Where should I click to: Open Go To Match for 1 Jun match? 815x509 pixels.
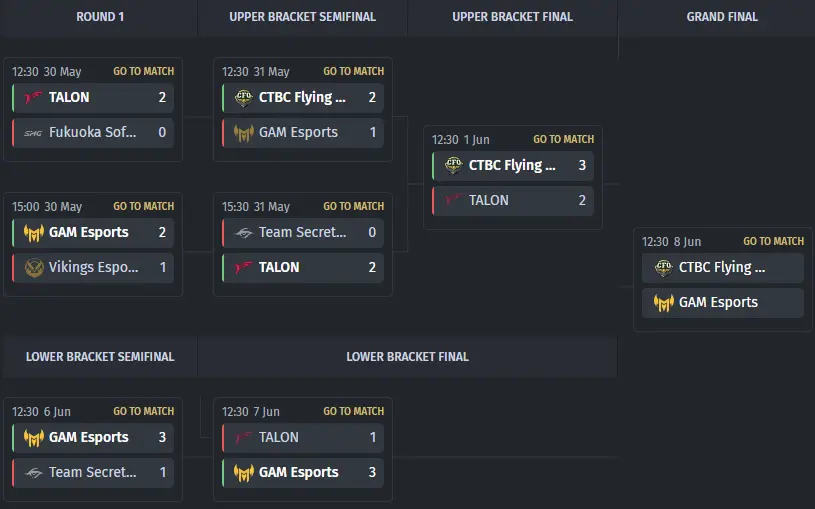click(x=563, y=139)
